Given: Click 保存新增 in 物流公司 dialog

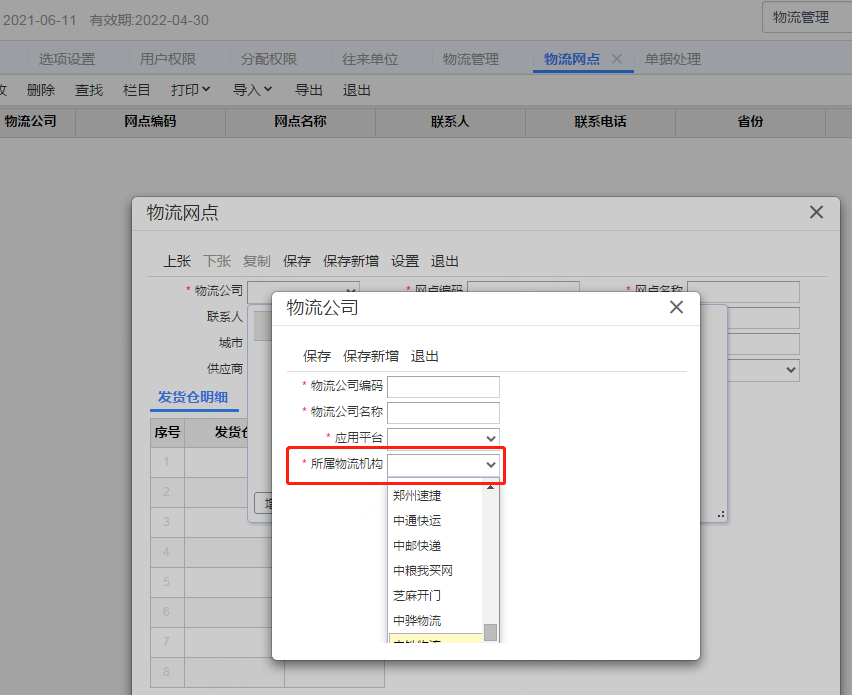Looking at the screenshot, I should click(371, 356).
